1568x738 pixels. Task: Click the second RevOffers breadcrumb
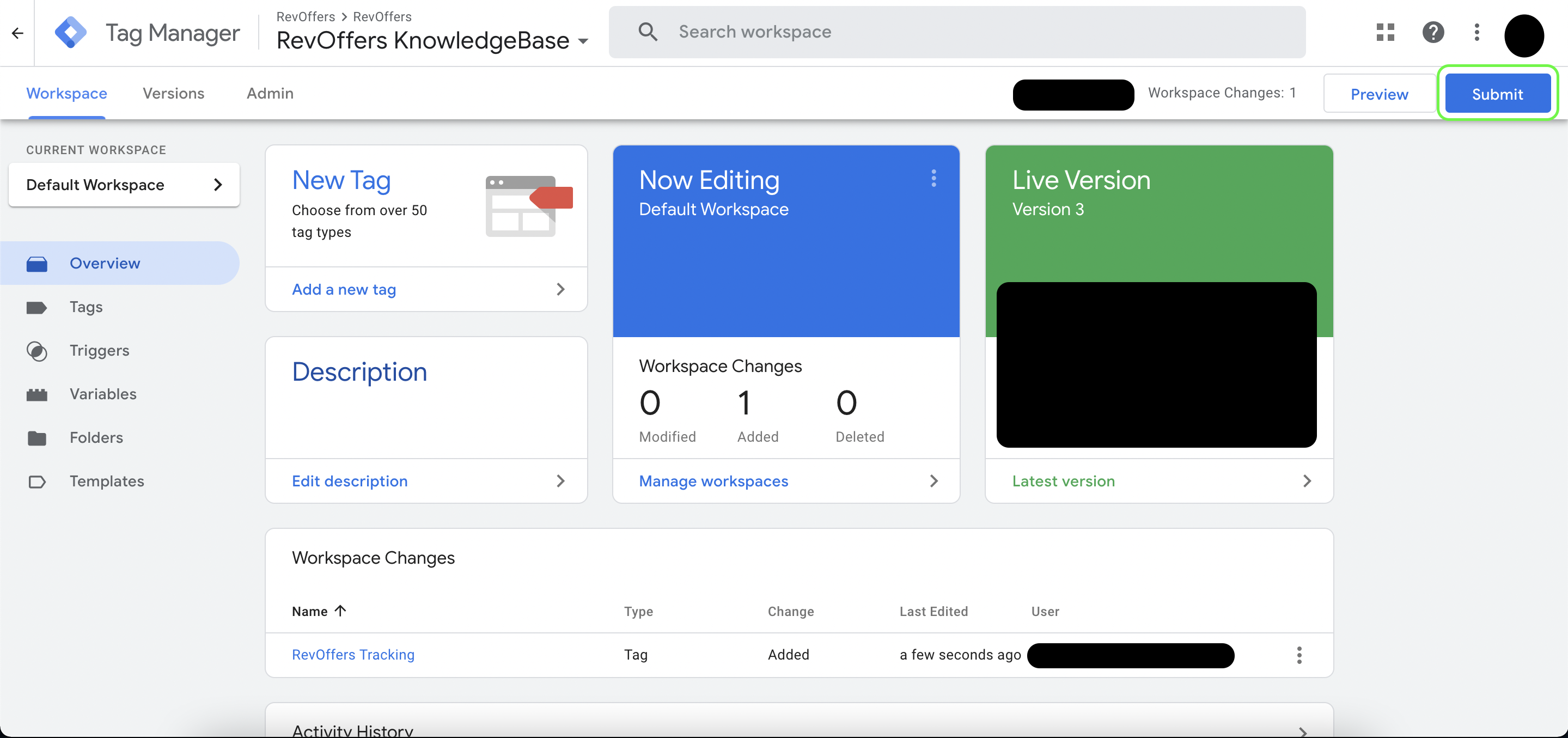(x=382, y=16)
